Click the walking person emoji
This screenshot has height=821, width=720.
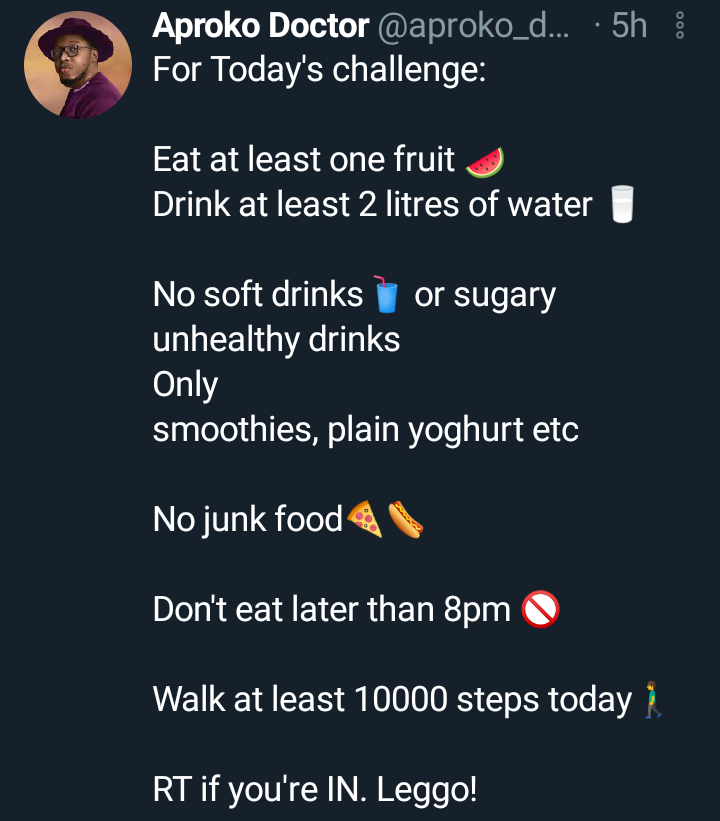point(652,700)
